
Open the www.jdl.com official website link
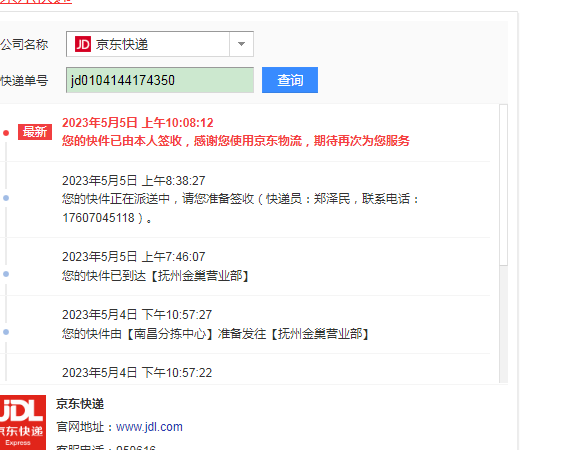(x=149, y=427)
